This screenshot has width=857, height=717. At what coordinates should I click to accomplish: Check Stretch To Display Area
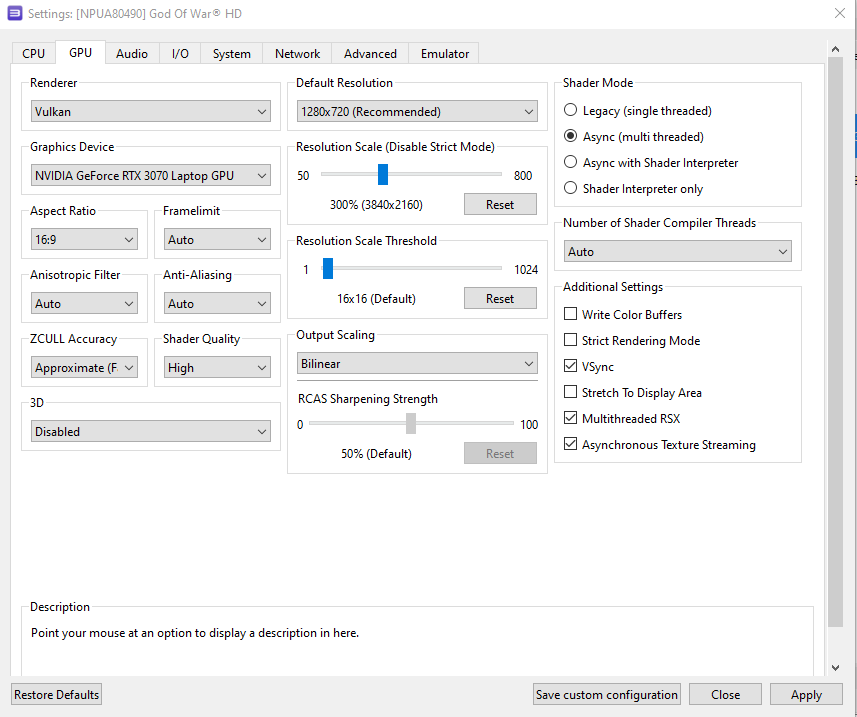(571, 393)
